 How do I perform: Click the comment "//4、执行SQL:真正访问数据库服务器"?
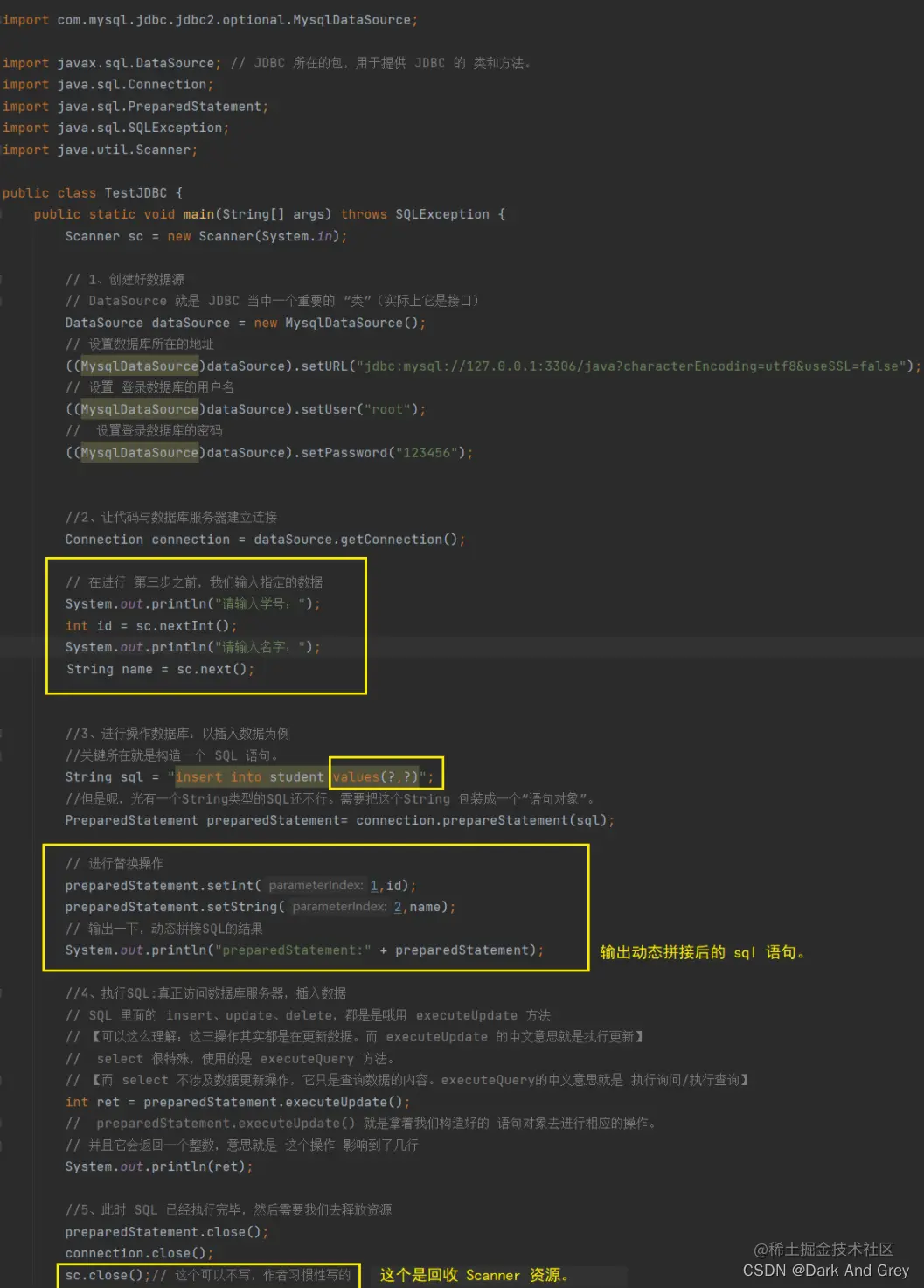pyautogui.click(x=205, y=993)
